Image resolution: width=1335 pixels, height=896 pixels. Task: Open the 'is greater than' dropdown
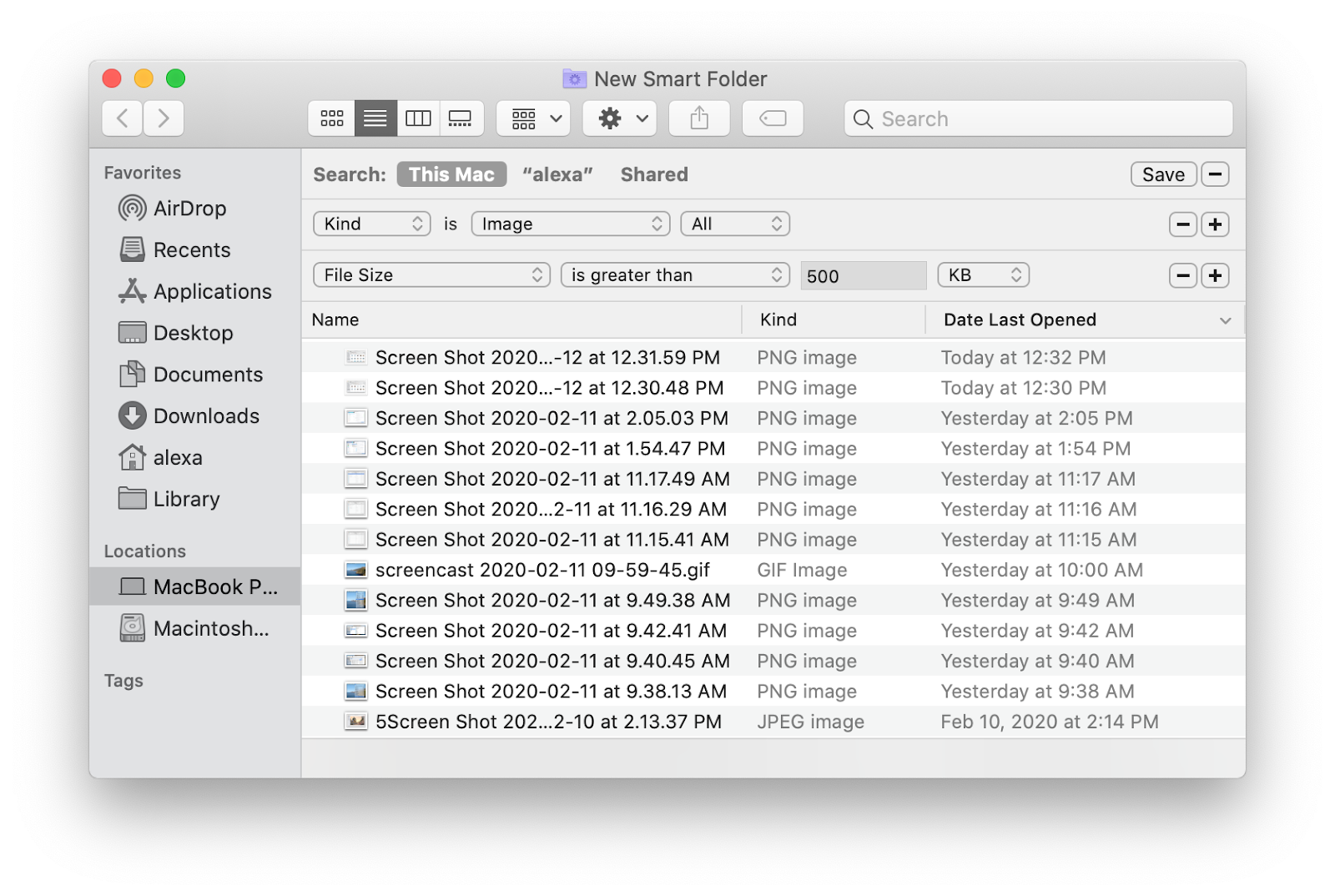pyautogui.click(x=675, y=274)
